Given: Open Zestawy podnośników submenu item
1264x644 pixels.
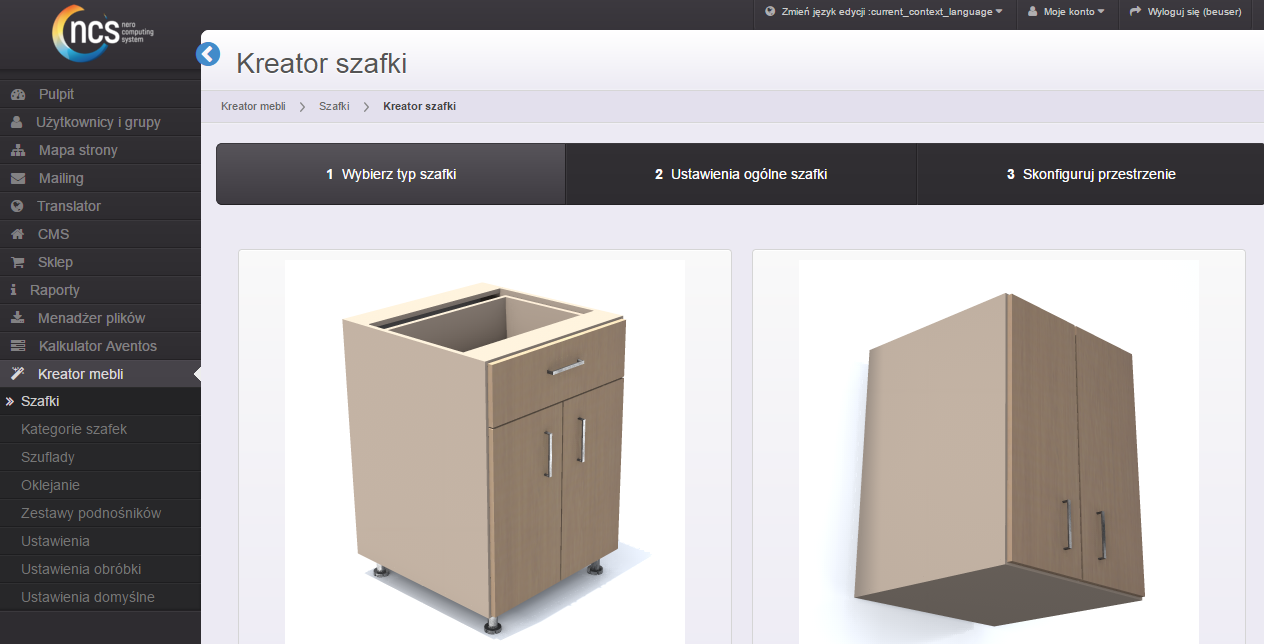Looking at the screenshot, I should tap(91, 513).
